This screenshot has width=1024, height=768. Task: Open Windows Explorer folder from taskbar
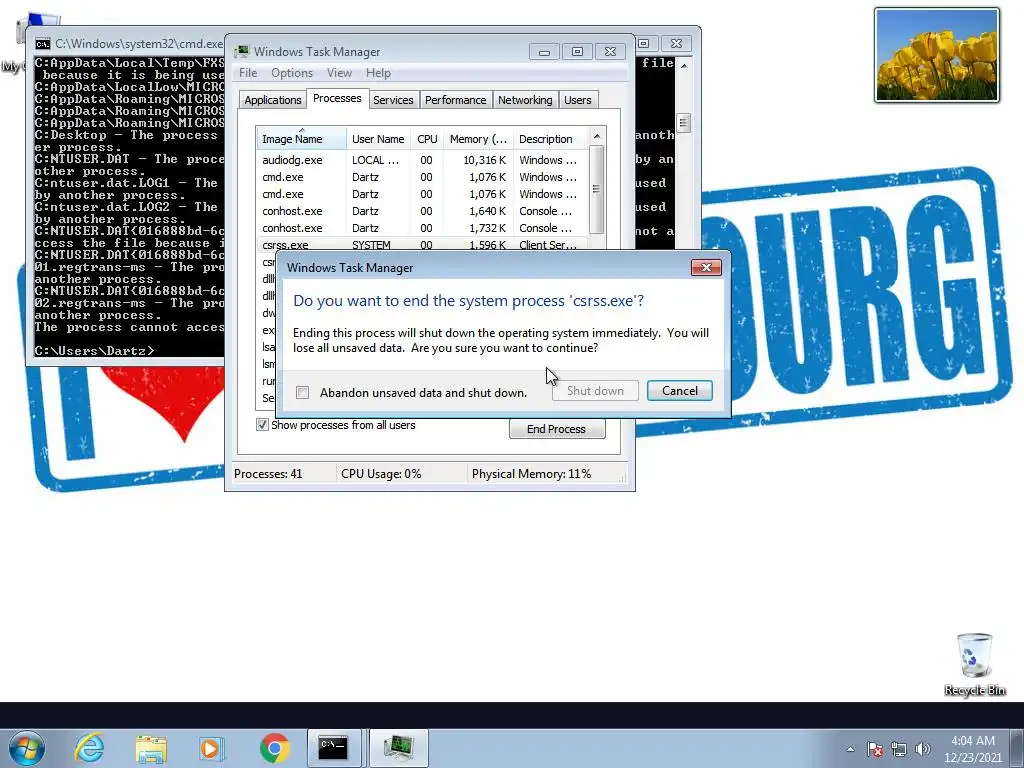(x=151, y=748)
